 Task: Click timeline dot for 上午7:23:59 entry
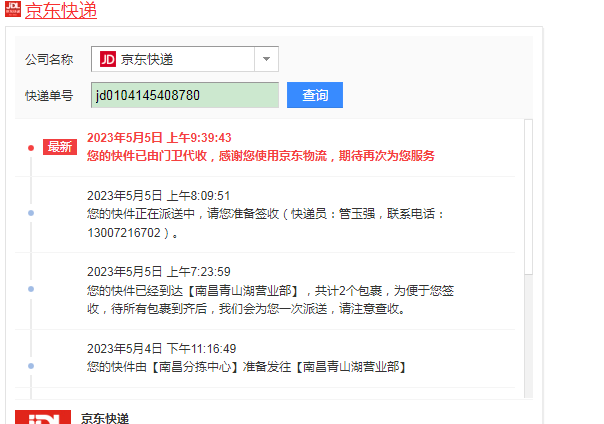[31, 289]
